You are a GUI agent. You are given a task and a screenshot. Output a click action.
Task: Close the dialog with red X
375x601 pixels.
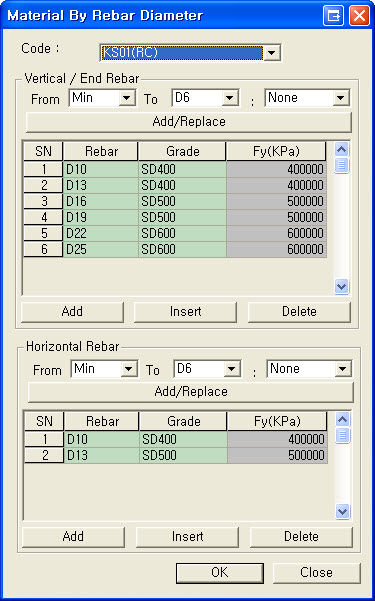(360, 16)
